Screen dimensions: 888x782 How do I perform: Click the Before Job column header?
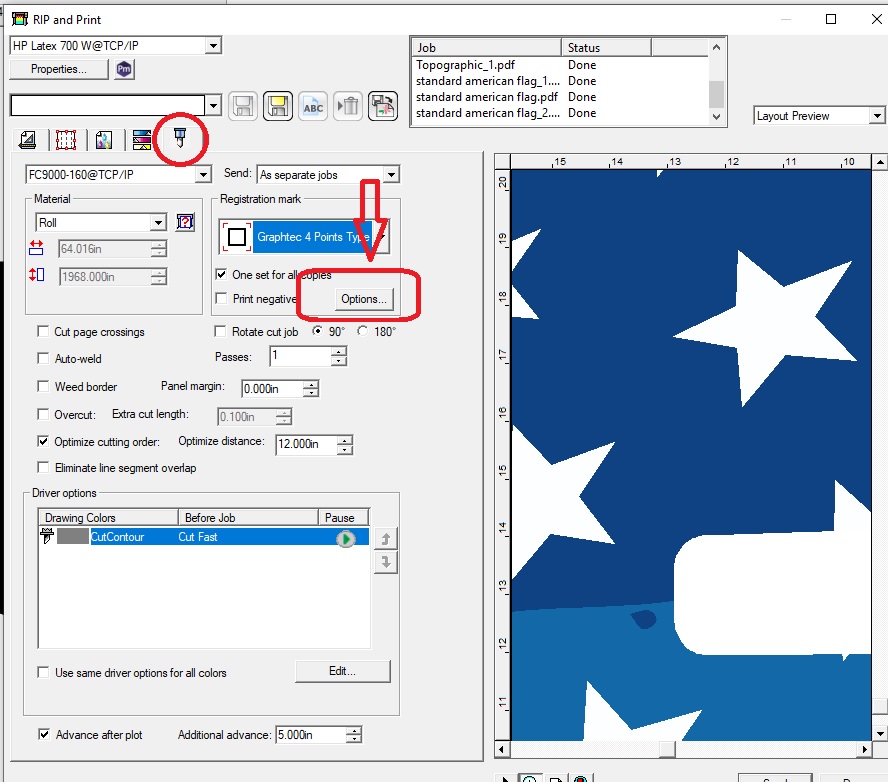(249, 518)
